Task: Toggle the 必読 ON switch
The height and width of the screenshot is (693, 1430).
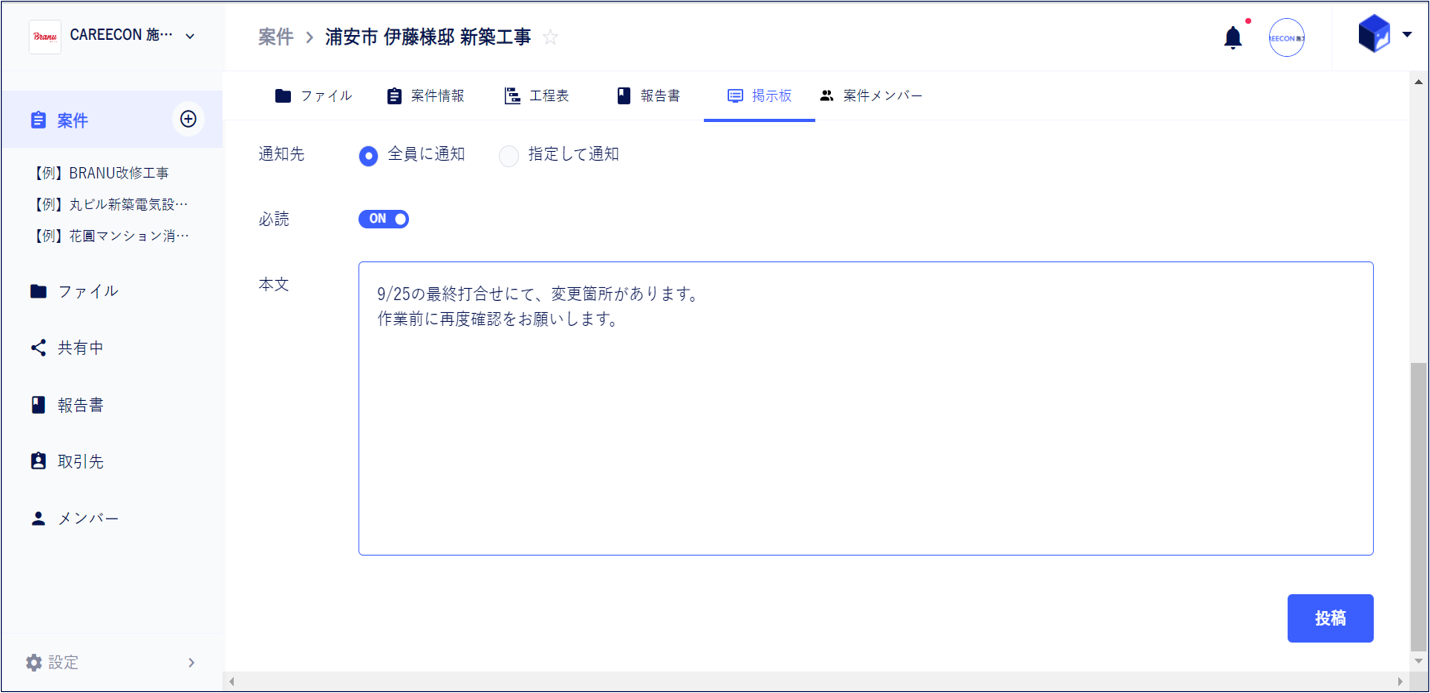Action: (x=384, y=219)
